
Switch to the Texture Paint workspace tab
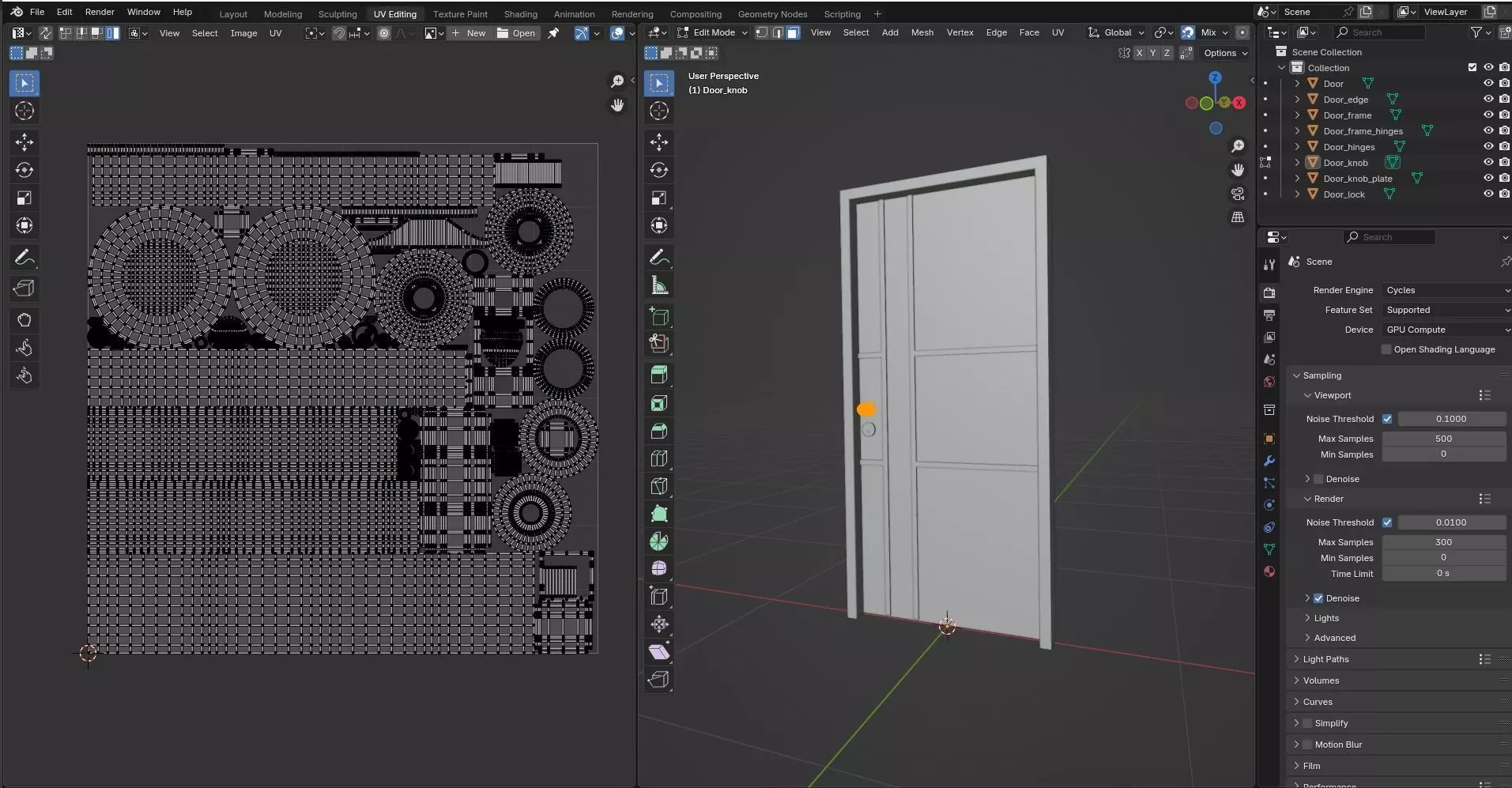pyautogui.click(x=460, y=14)
